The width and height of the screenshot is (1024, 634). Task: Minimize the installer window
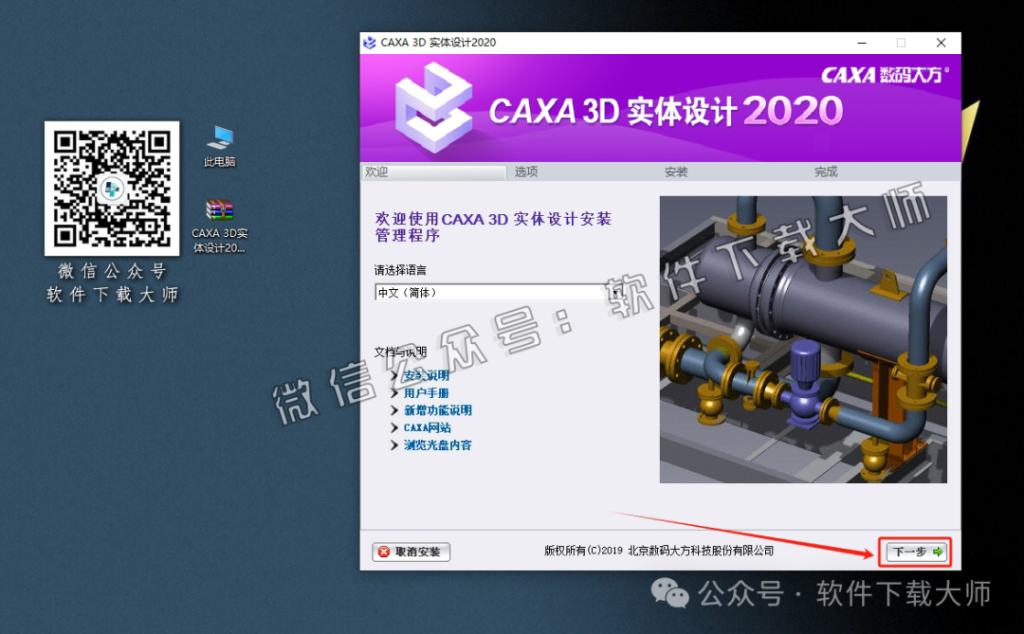coord(862,42)
